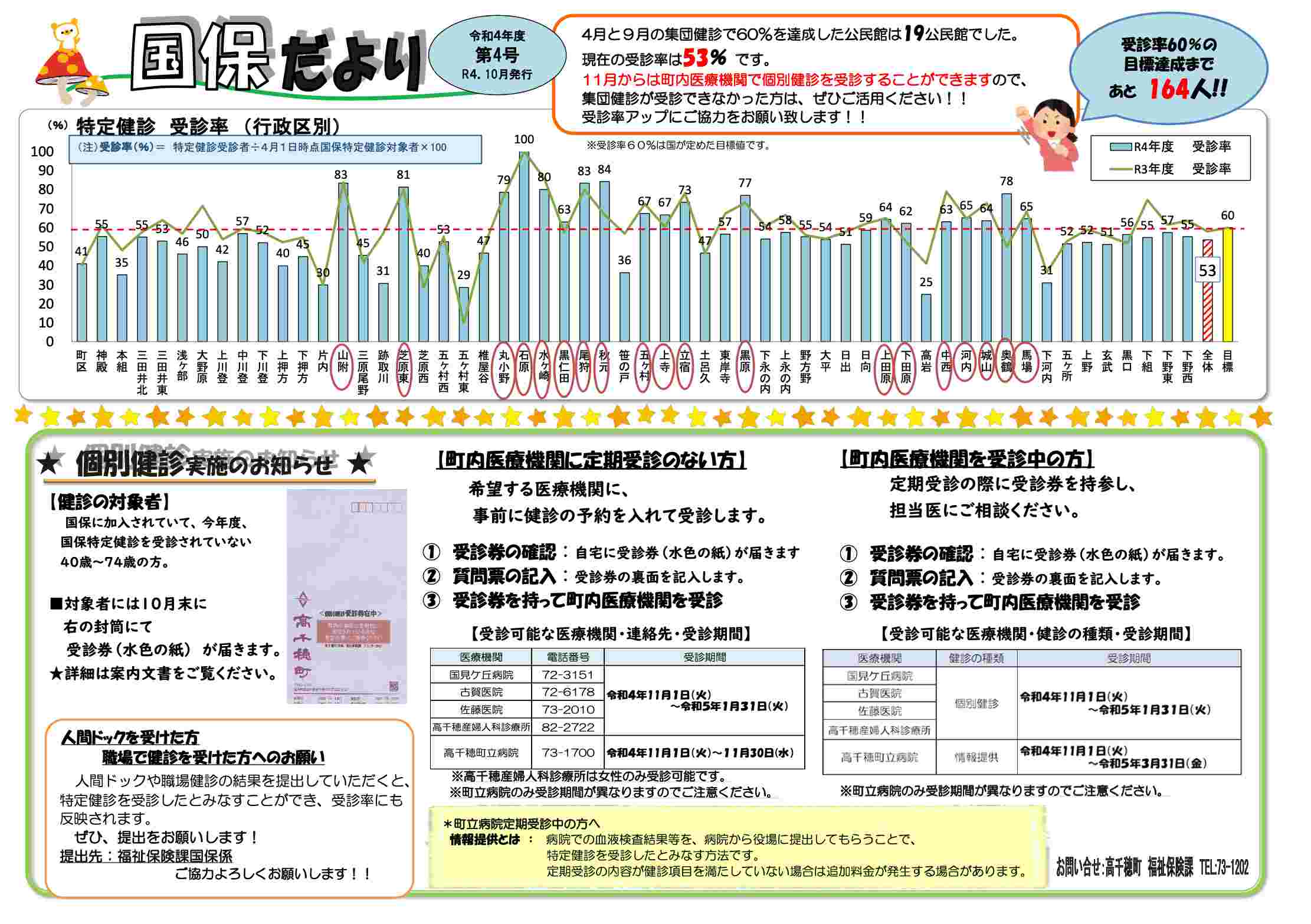Click the green R3年度 受診率 legend line
Screen dimensions: 1311x924
tap(1120, 169)
